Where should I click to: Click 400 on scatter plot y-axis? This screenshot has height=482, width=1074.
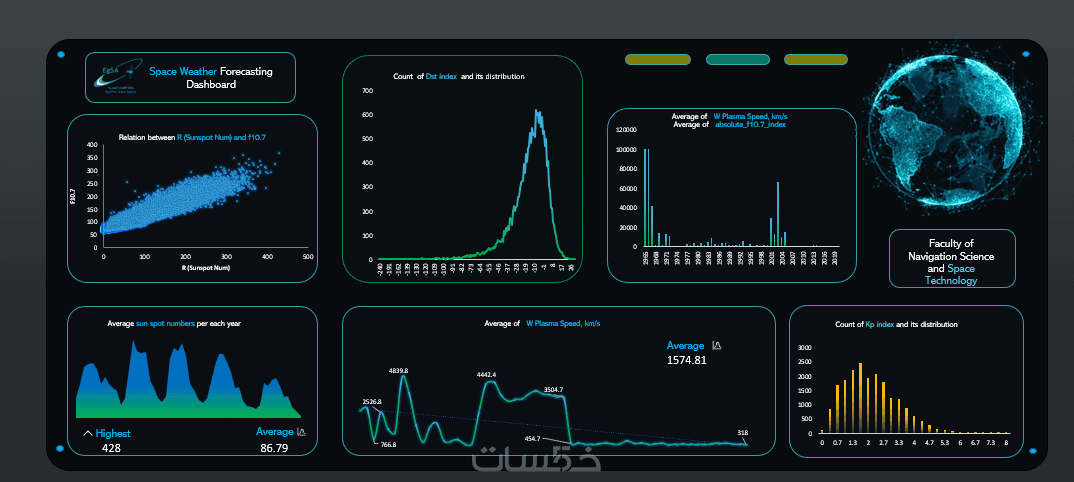click(x=92, y=145)
